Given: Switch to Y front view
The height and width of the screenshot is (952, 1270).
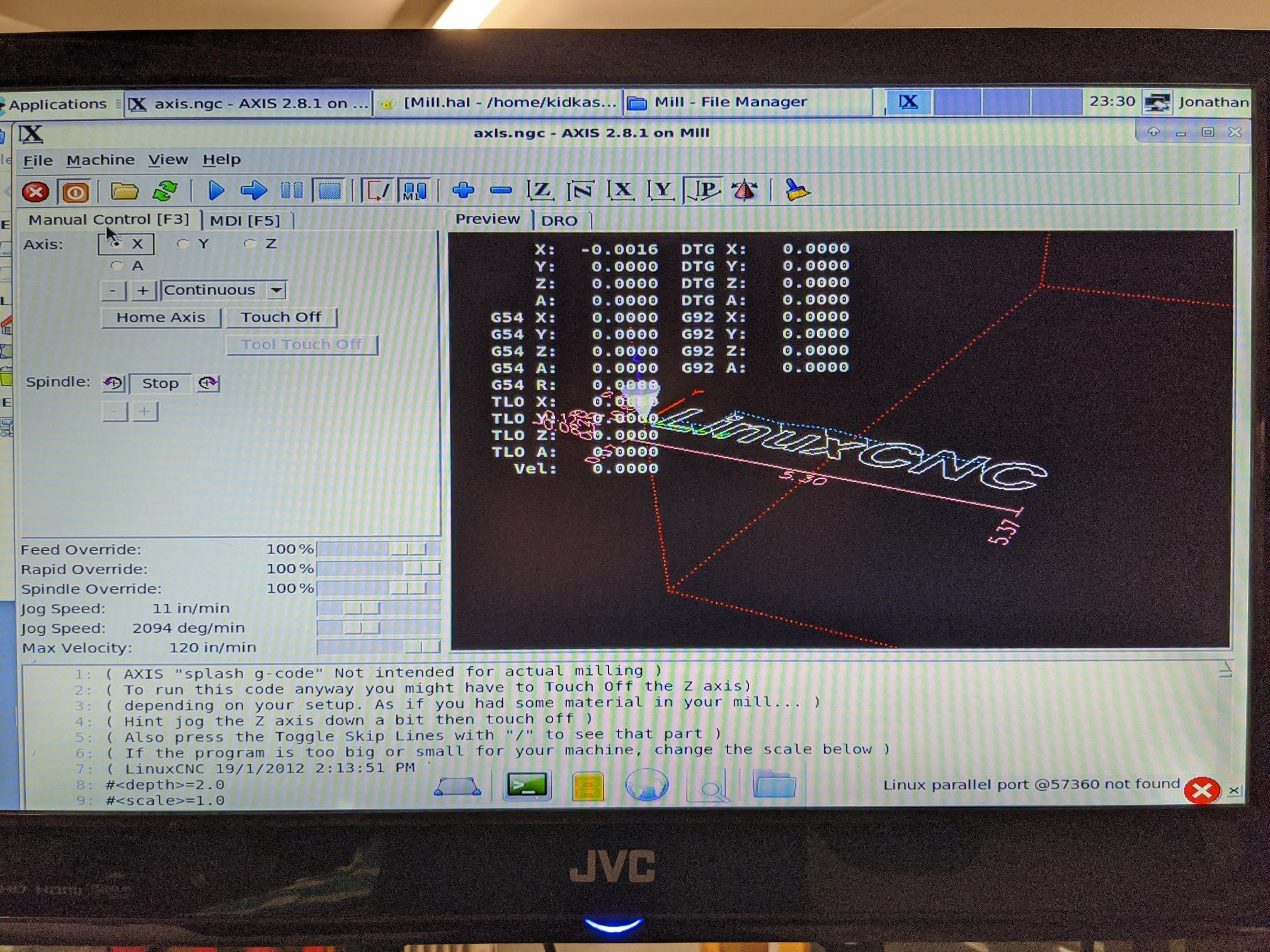Looking at the screenshot, I should pyautogui.click(x=661, y=190).
